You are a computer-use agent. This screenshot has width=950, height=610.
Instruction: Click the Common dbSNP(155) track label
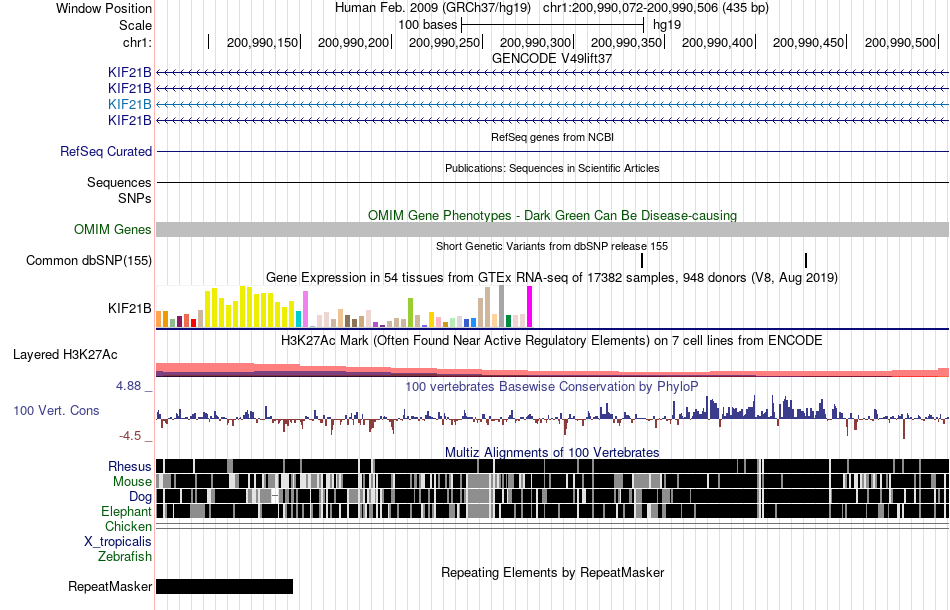coord(89,260)
